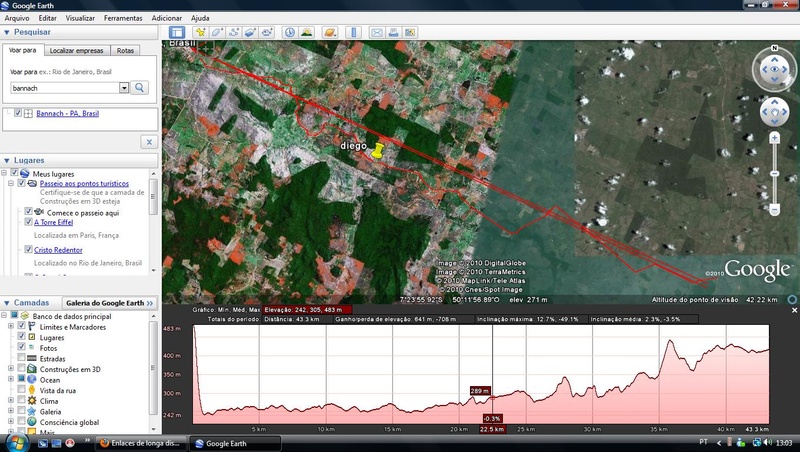The width and height of the screenshot is (800, 452).
Task: Click the north N compass indicator
Action: coord(774,48)
